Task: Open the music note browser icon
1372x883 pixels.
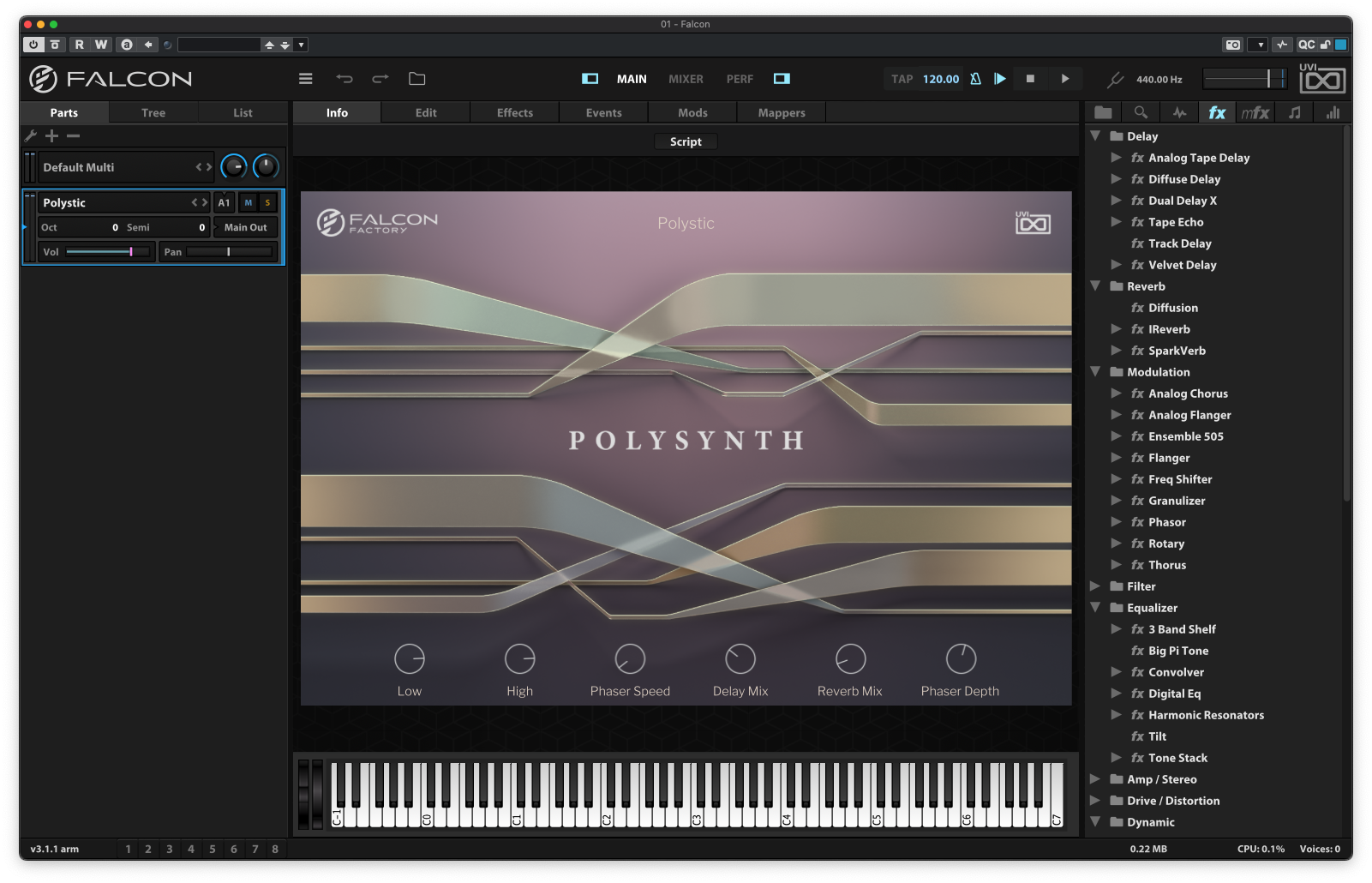Action: pyautogui.click(x=1294, y=112)
